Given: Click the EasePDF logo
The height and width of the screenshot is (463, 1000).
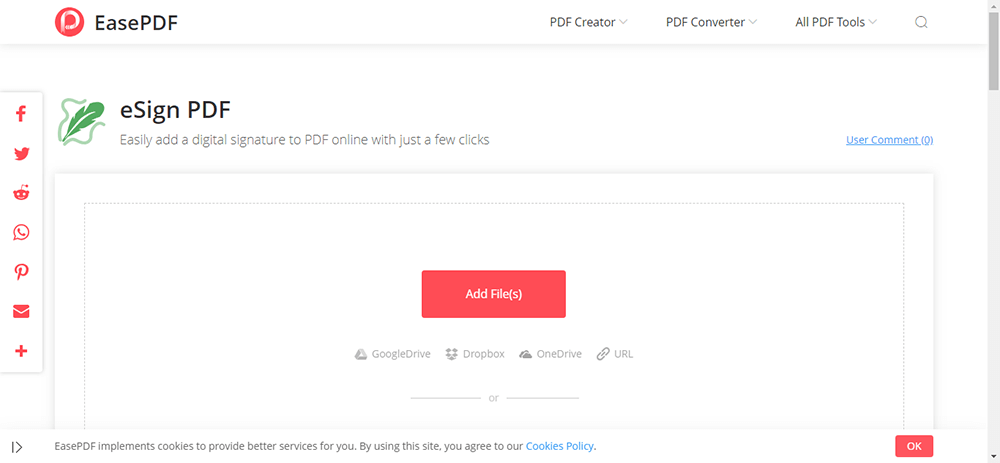Looking at the screenshot, I should pyautogui.click(x=116, y=22).
